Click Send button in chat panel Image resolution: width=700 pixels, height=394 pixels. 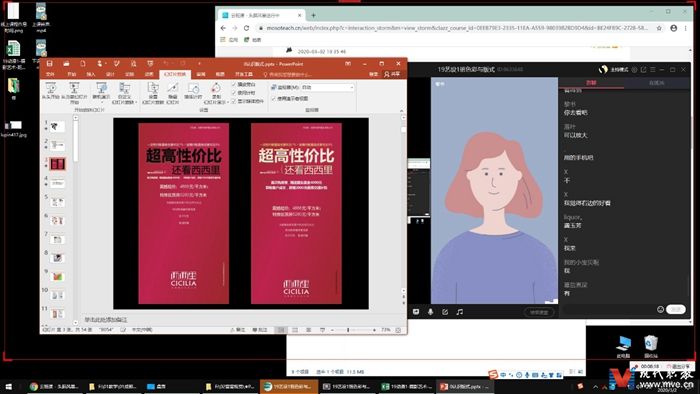(x=676, y=309)
